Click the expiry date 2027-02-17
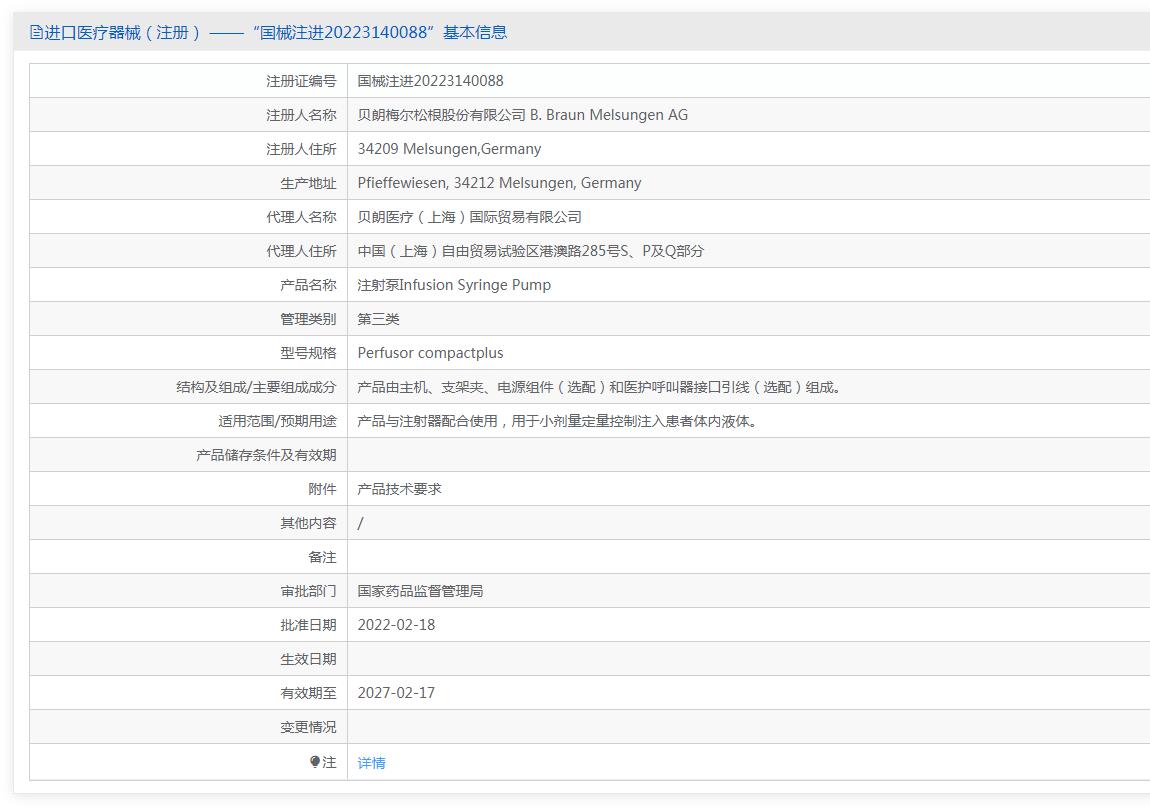Image resolution: width=1150 pixels, height=808 pixels. (x=396, y=693)
